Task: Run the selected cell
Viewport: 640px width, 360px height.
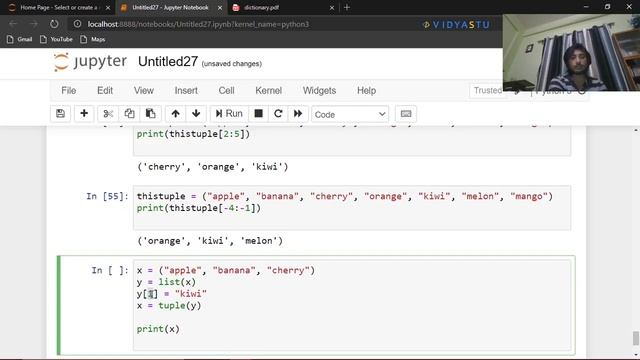Action: point(229,113)
